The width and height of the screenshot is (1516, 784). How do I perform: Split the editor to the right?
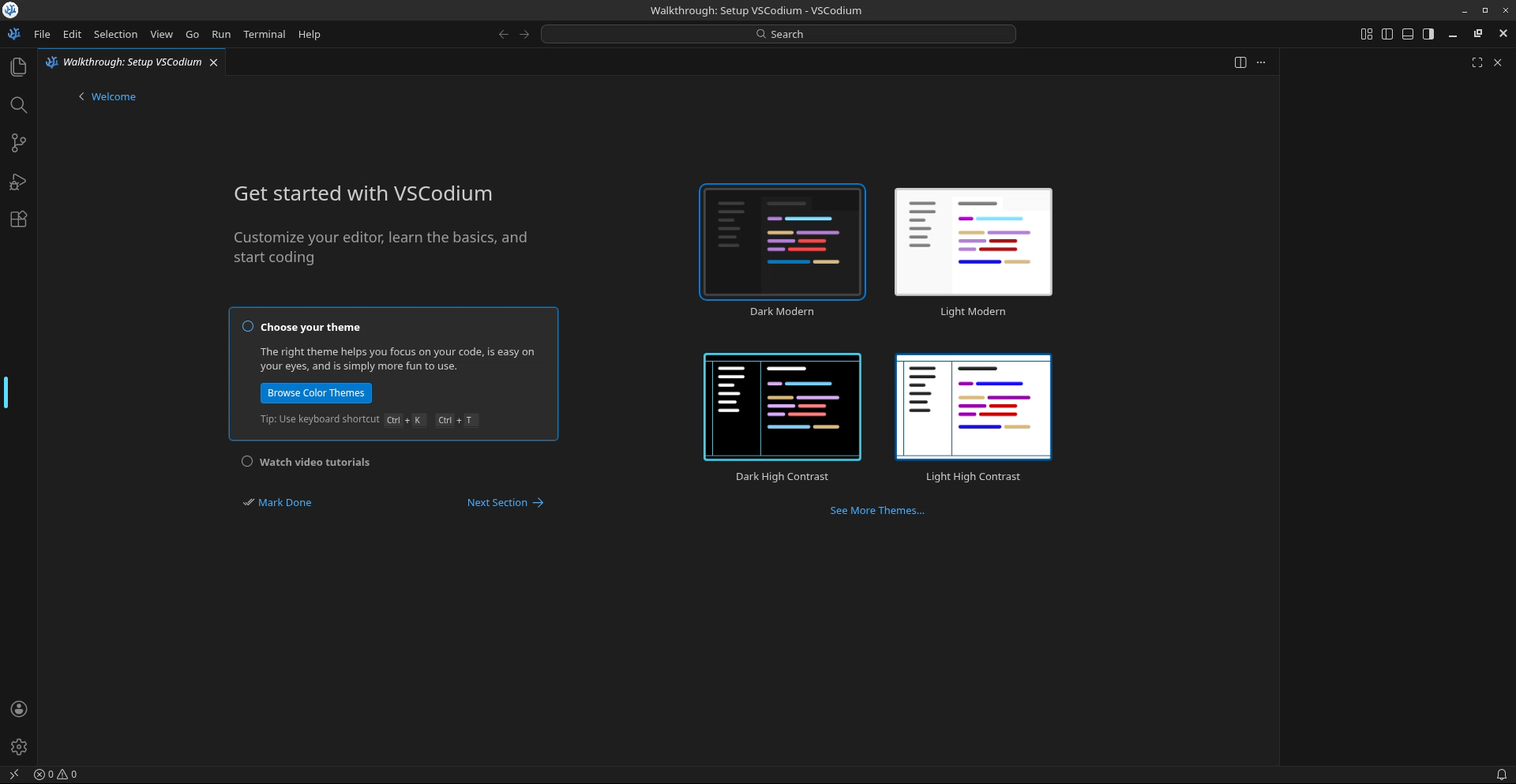1240,62
